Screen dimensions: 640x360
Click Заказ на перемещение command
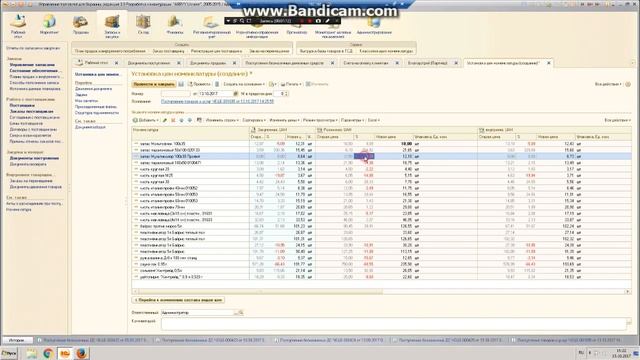click(x=269, y=51)
